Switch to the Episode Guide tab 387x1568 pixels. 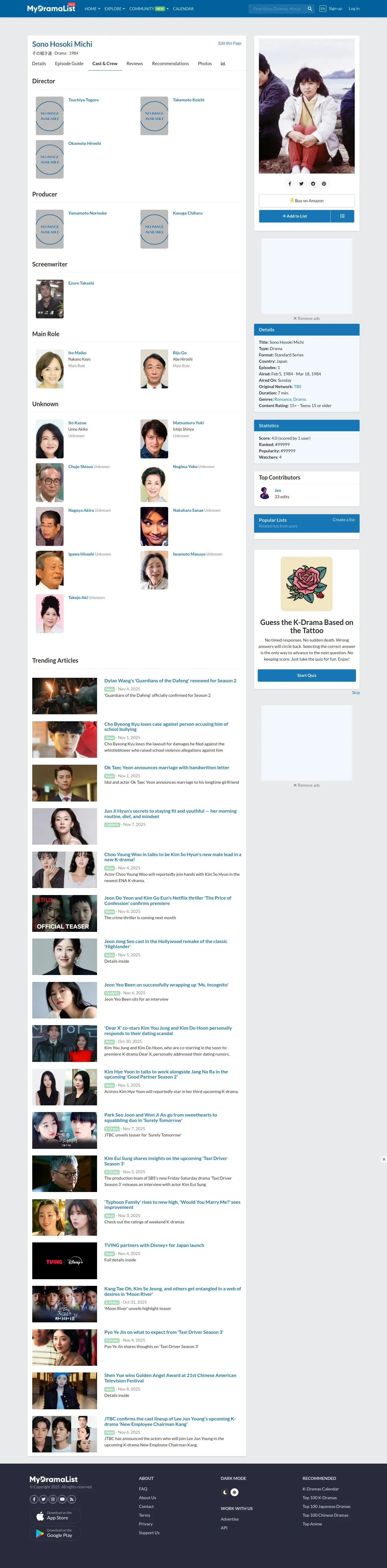[x=69, y=63]
